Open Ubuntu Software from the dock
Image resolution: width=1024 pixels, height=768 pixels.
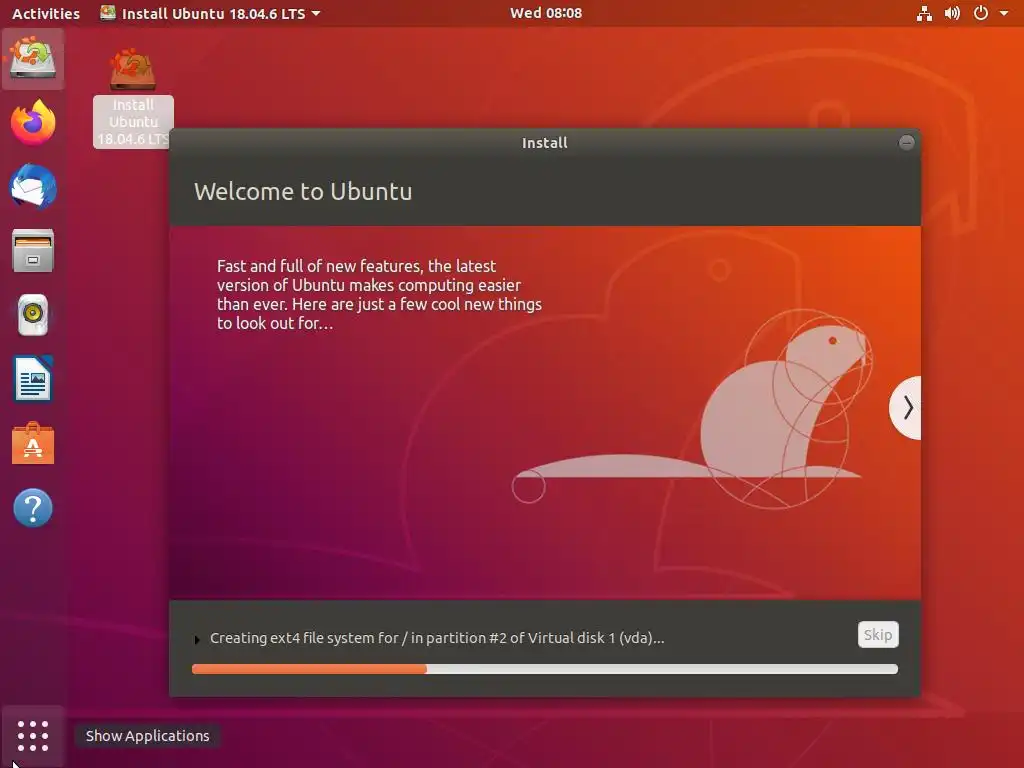coord(33,443)
